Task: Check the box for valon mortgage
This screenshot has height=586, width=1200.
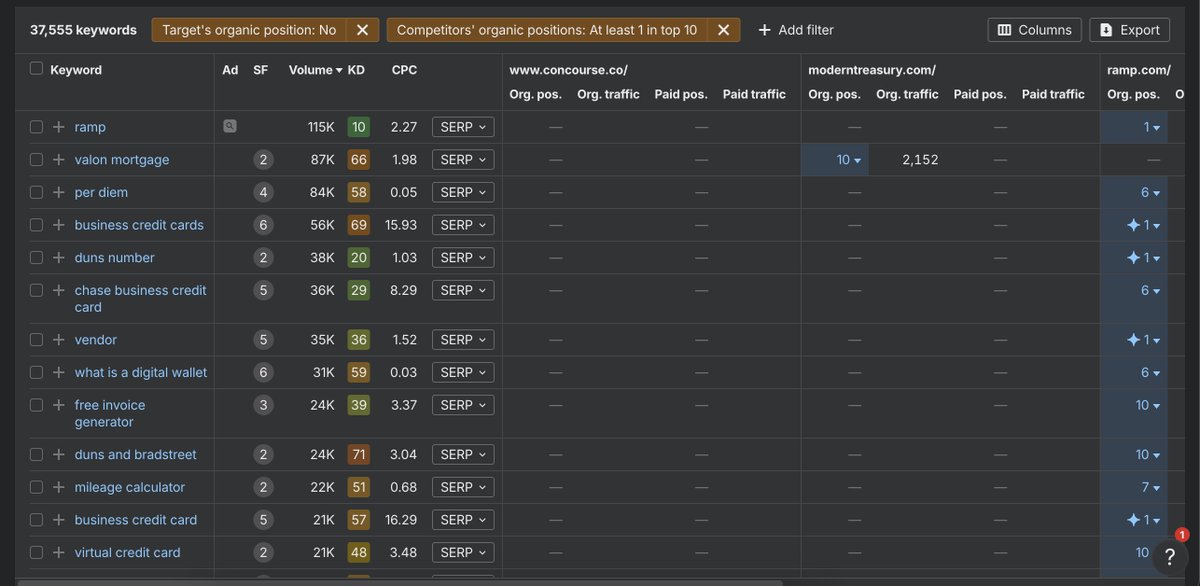Action: point(36,160)
